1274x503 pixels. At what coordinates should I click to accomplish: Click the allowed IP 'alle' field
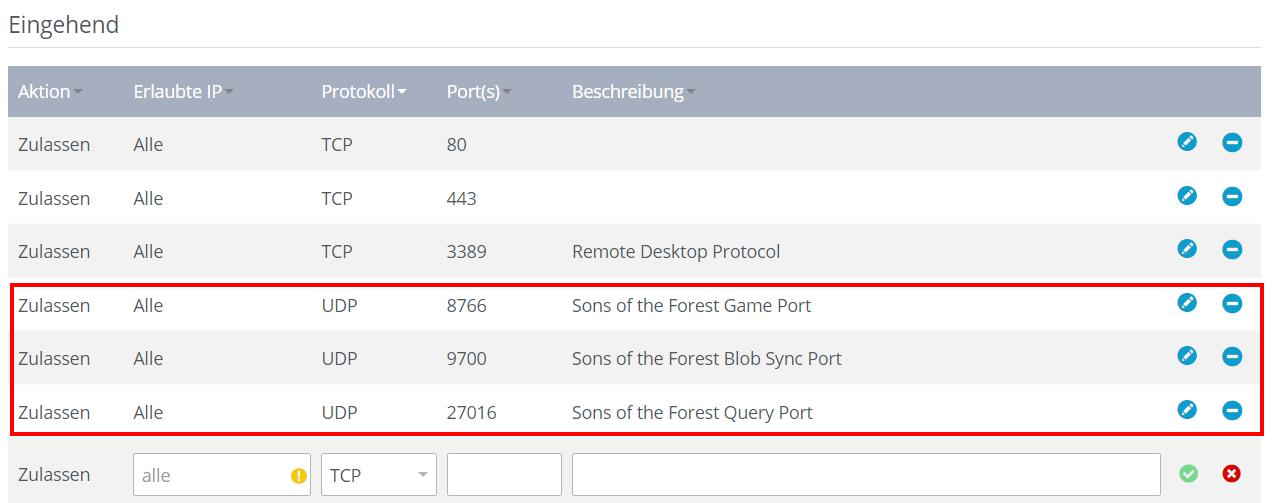(222, 474)
